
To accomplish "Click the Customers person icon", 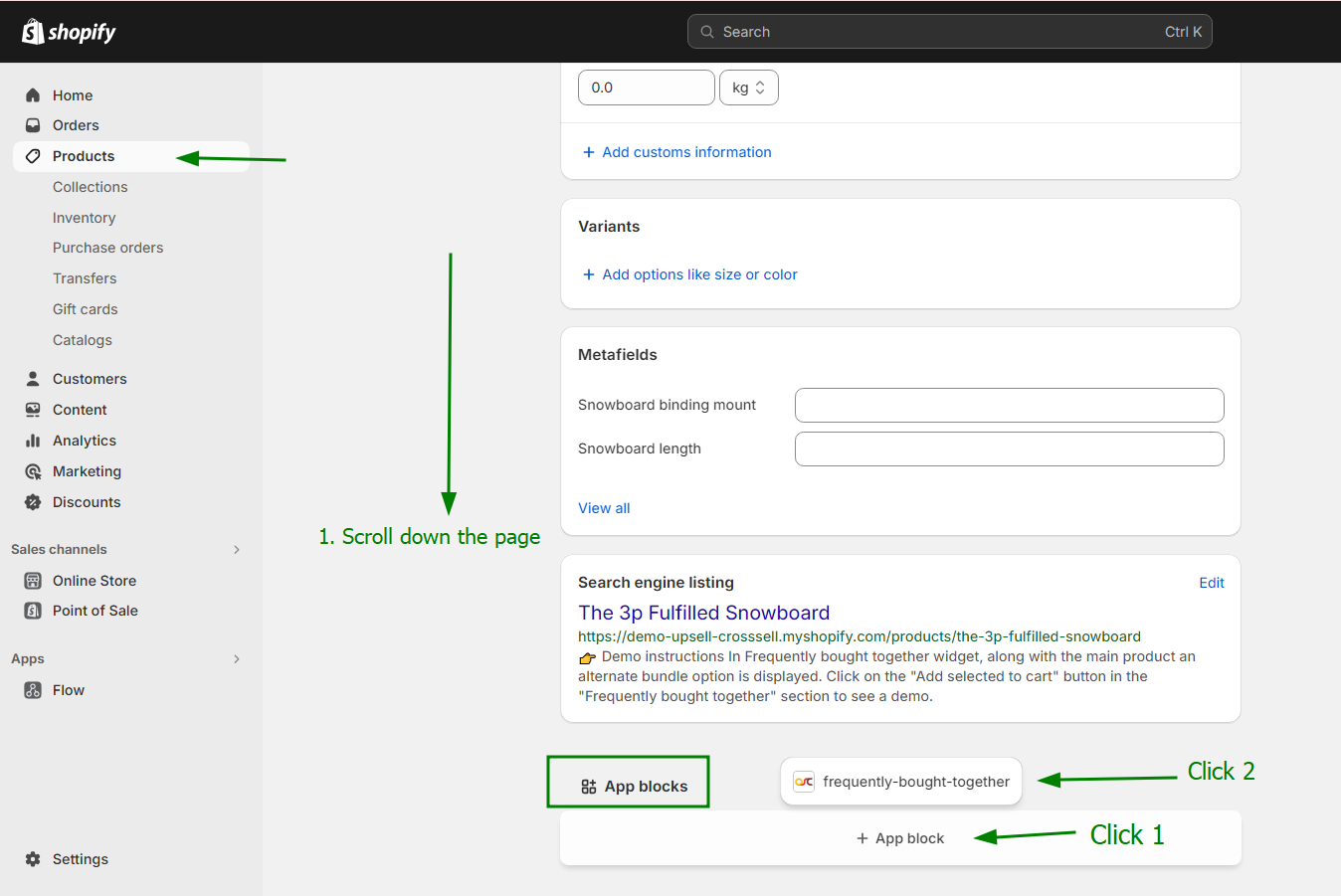I will click(x=33, y=379).
